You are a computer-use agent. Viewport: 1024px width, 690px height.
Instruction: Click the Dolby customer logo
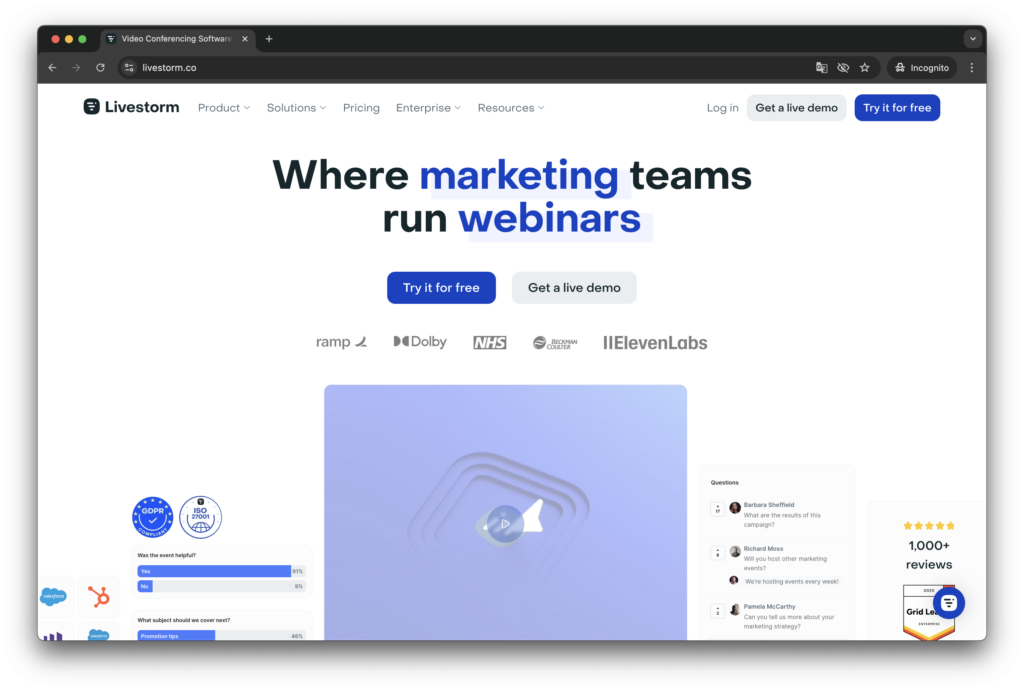pyautogui.click(x=419, y=341)
